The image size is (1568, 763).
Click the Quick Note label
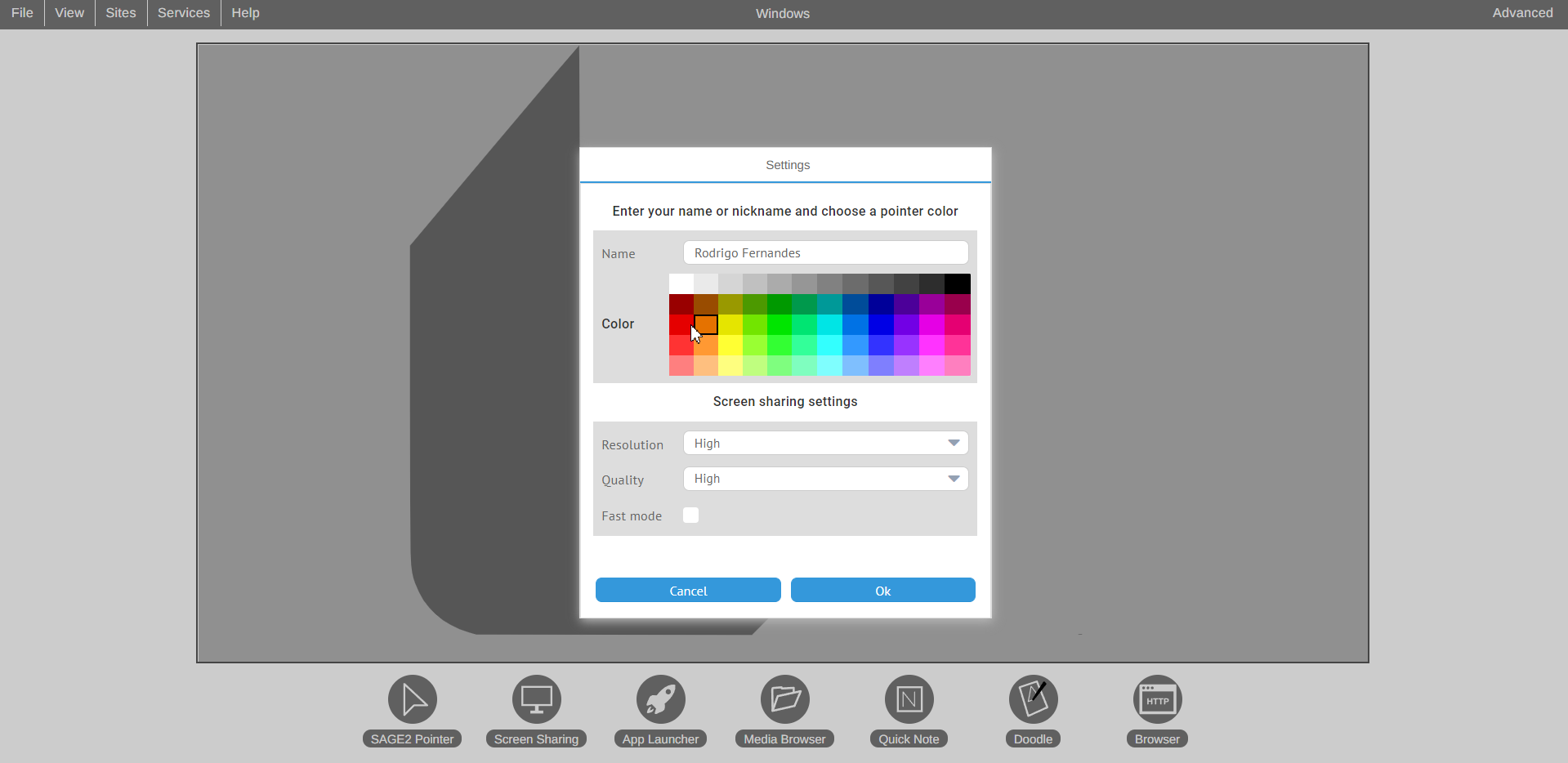tap(909, 738)
